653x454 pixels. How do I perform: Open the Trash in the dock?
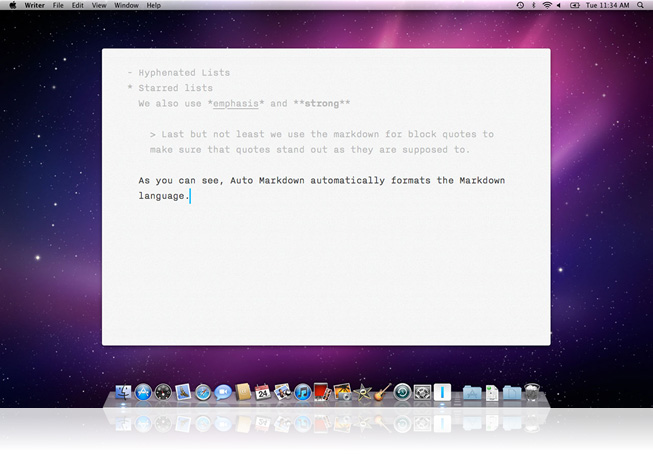pyautogui.click(x=532, y=392)
